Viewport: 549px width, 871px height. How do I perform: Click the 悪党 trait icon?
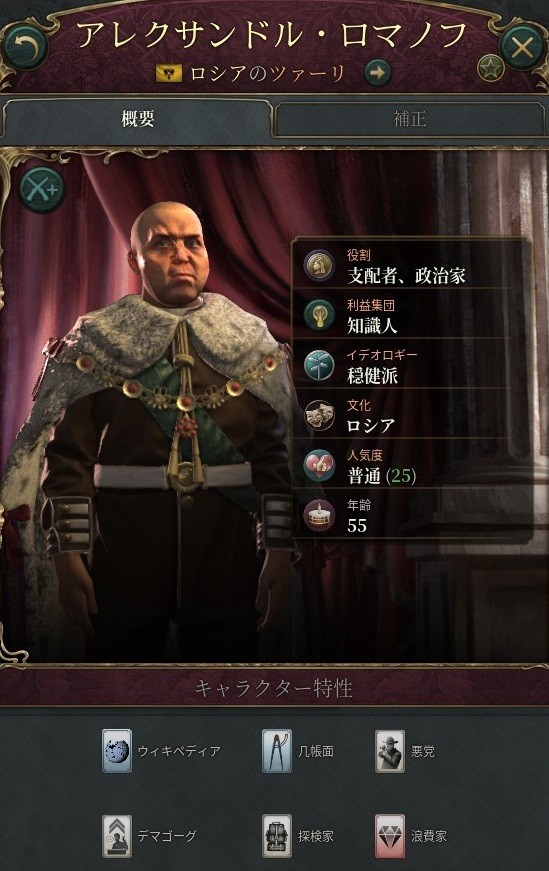(x=390, y=751)
